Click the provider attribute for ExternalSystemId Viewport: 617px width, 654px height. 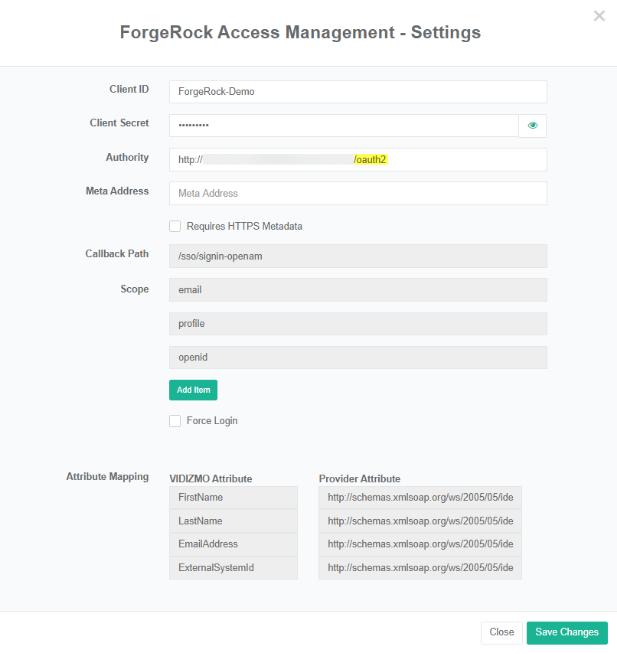click(420, 568)
